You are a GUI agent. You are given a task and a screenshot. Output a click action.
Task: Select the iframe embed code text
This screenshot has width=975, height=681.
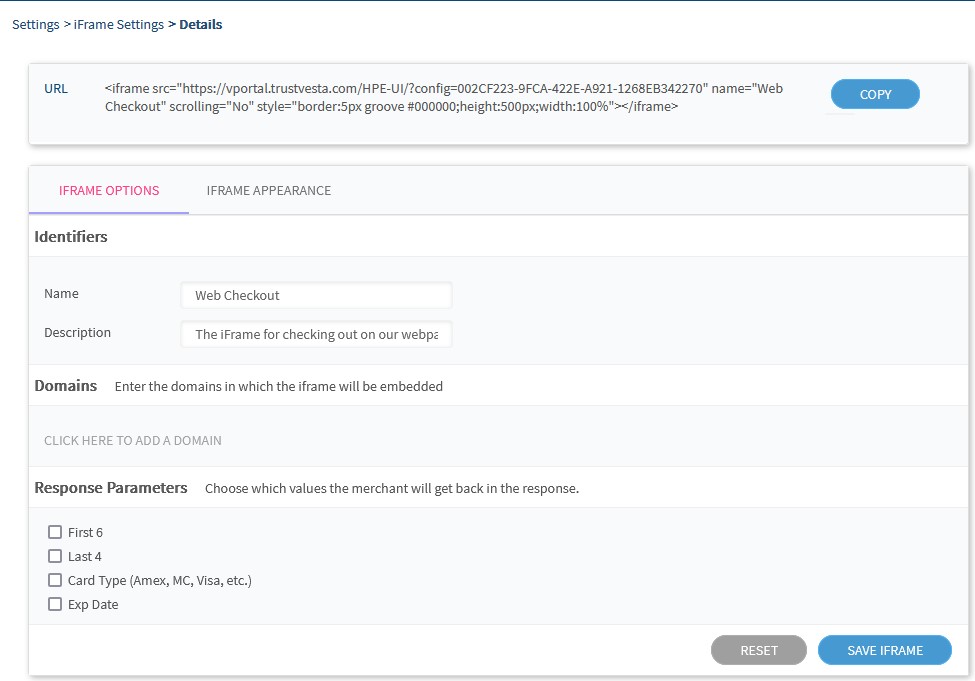point(443,97)
